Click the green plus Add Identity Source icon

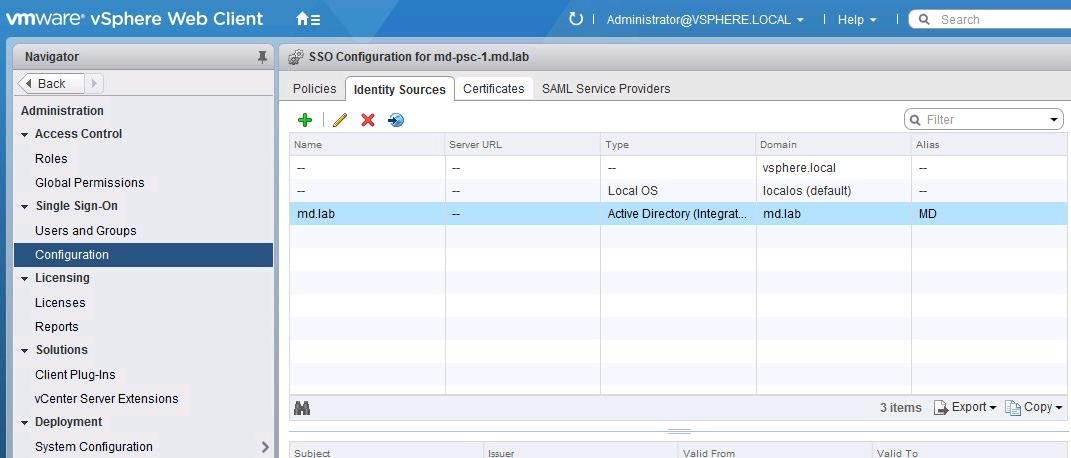(305, 120)
